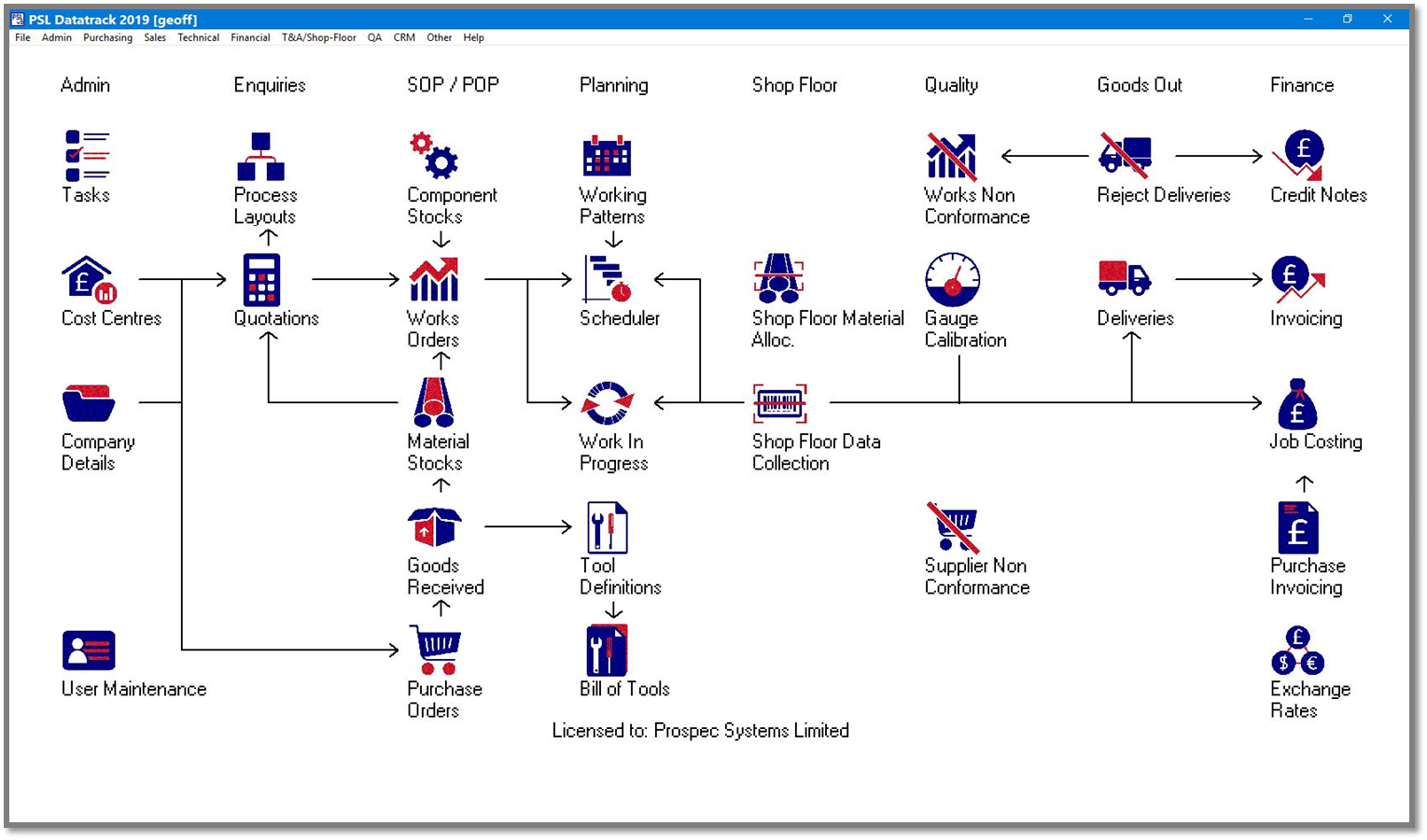The height and width of the screenshot is (840, 1427).
Task: Click the Quotations calculator icon
Action: [x=260, y=279]
